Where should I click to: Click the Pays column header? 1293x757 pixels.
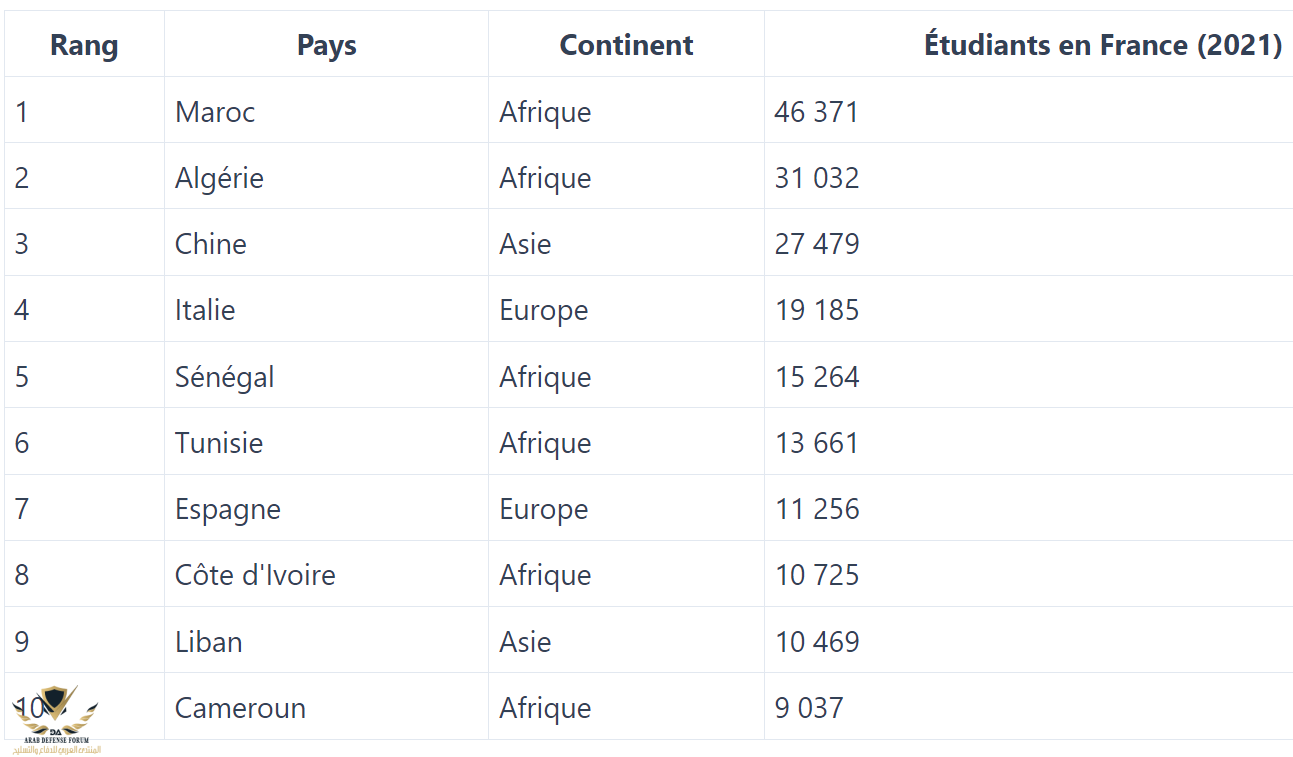[x=326, y=45]
